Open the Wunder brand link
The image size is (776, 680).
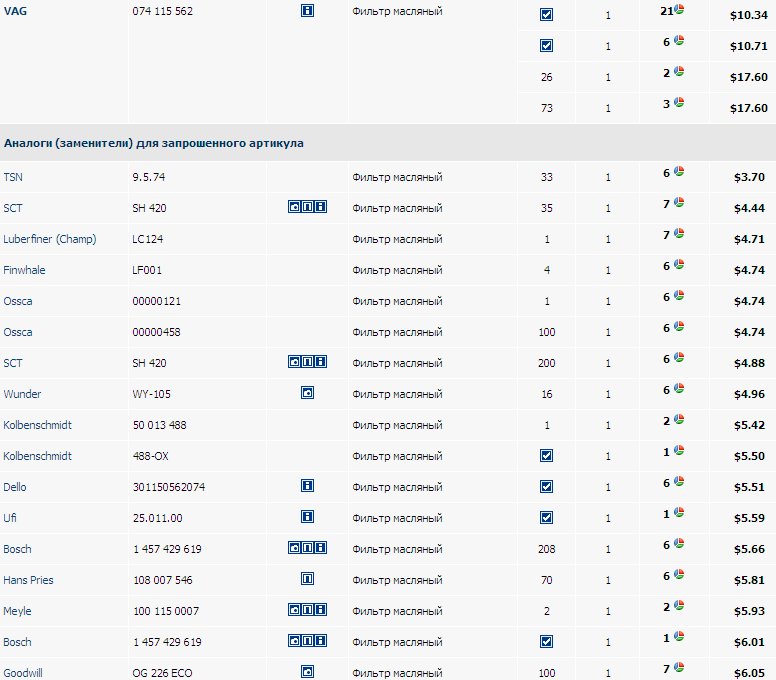[x=22, y=394]
